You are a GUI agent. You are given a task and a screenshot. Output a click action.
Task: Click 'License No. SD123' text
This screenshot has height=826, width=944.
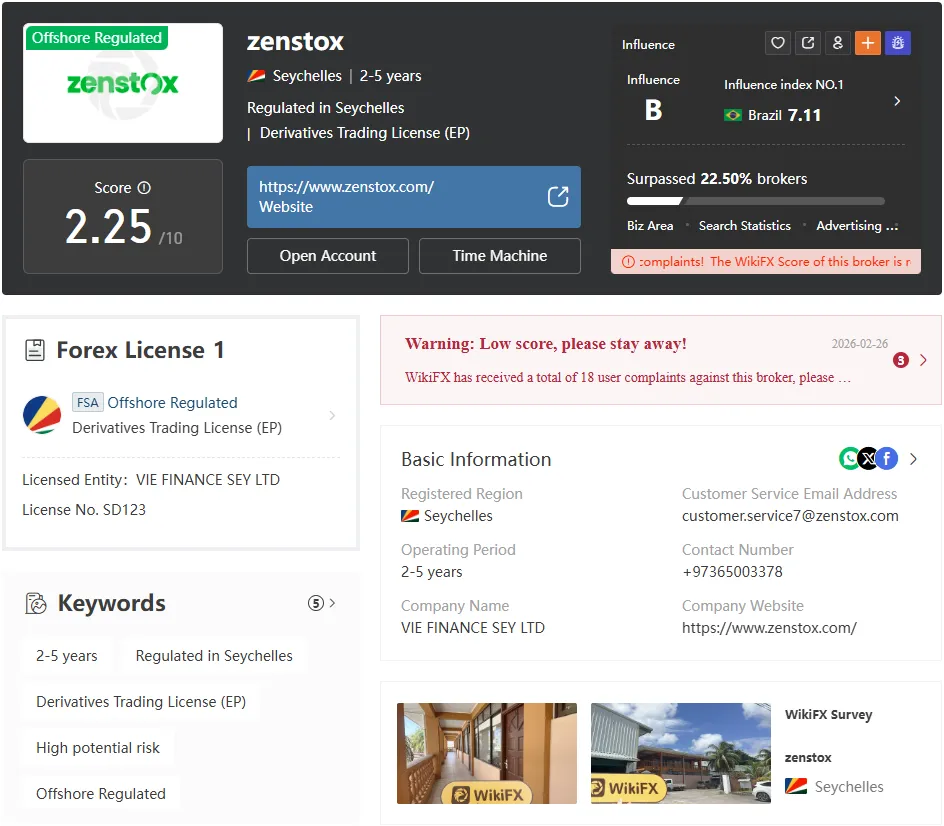(84, 510)
